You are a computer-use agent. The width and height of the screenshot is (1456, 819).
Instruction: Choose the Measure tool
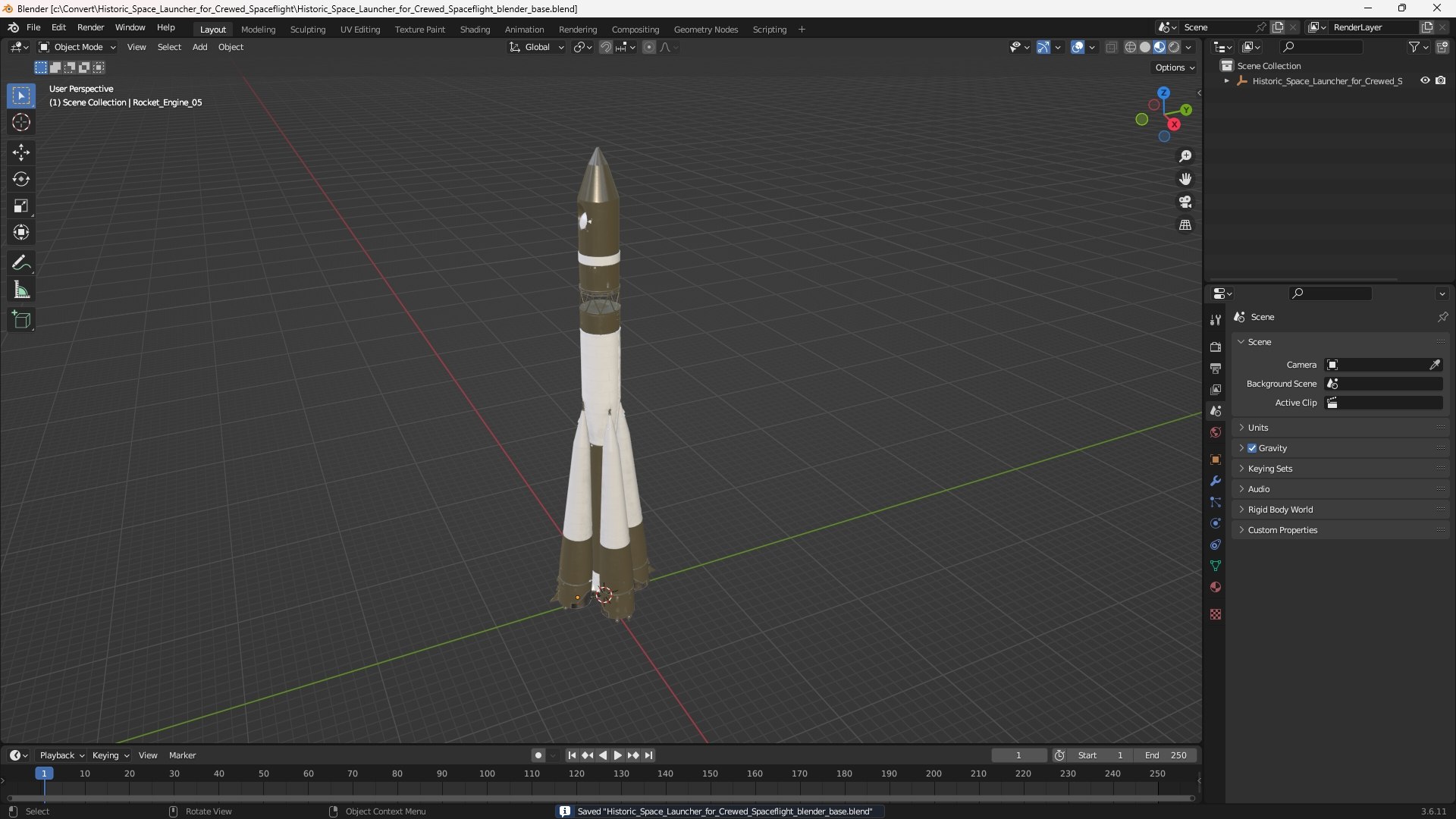click(x=21, y=290)
